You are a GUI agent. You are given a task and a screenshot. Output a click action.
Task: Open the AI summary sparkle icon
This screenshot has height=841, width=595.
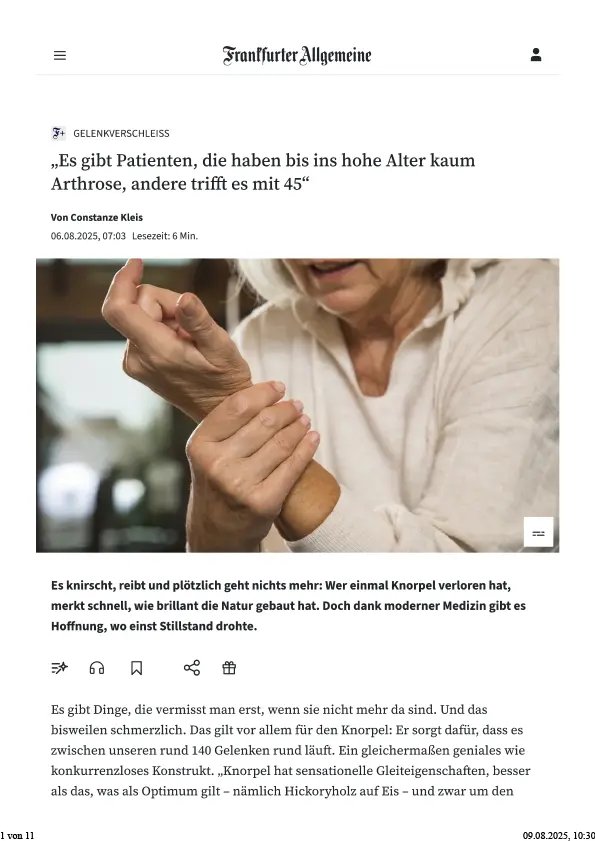click(x=60, y=668)
